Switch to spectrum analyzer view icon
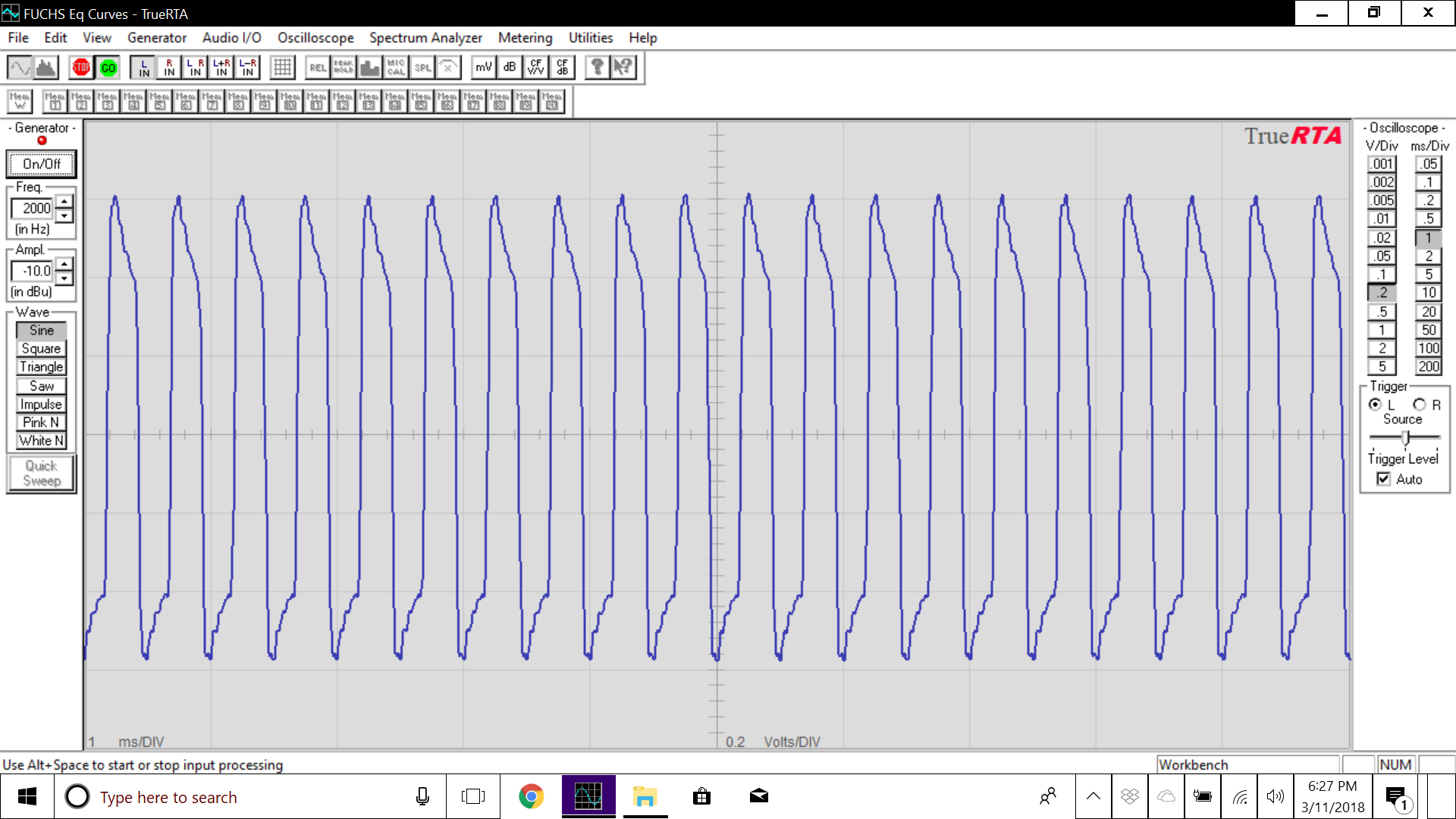 (x=47, y=67)
